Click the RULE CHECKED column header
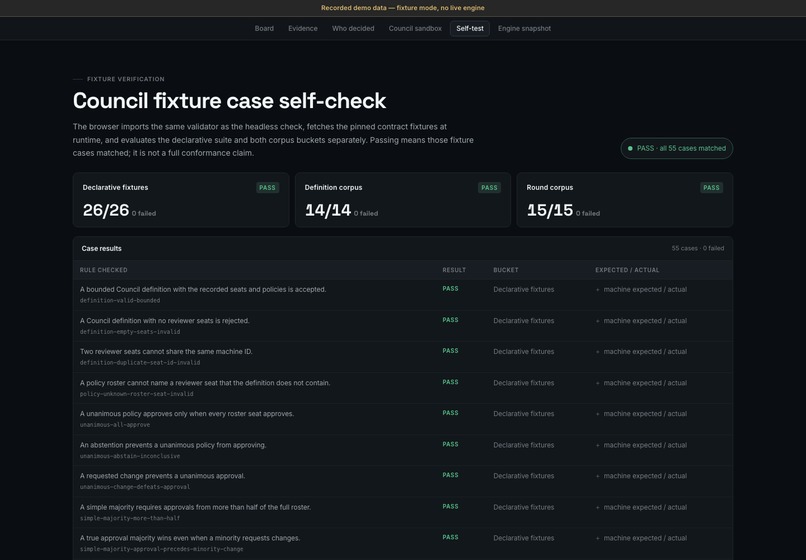Image resolution: width=806 pixels, height=560 pixels. point(103,270)
